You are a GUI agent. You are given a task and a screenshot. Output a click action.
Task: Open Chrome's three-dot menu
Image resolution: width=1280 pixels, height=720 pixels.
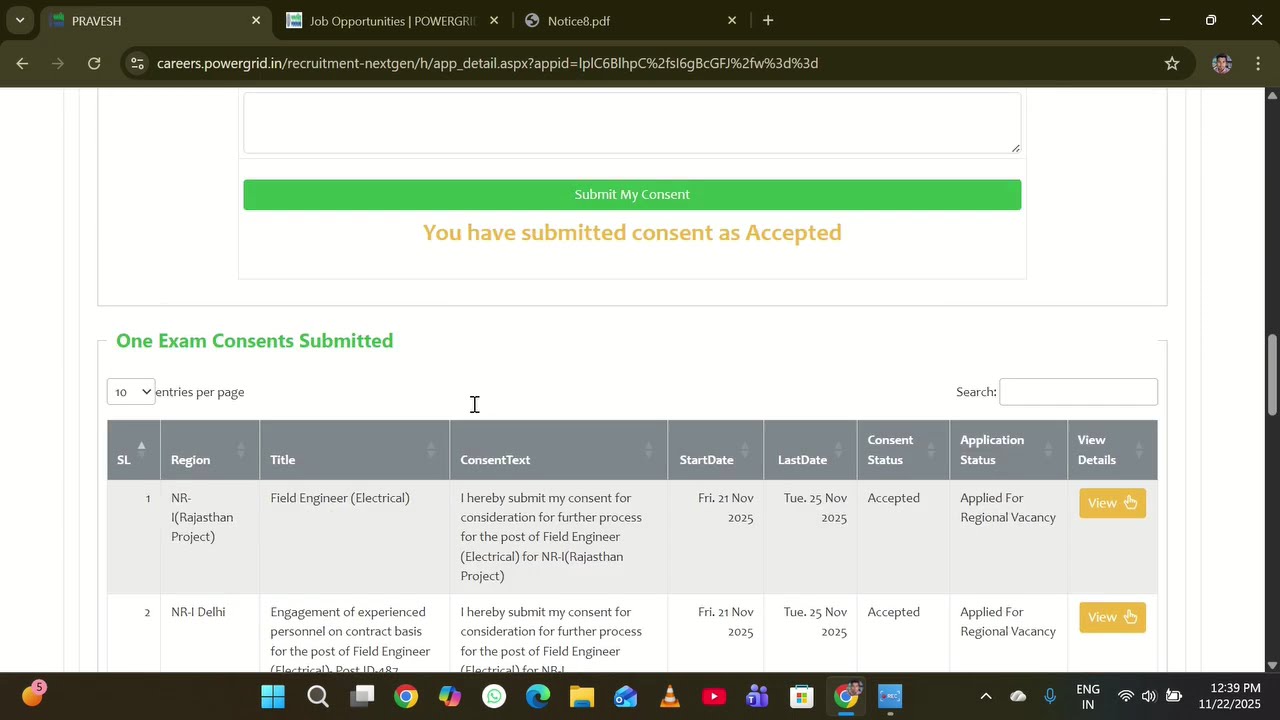coord(1257,63)
